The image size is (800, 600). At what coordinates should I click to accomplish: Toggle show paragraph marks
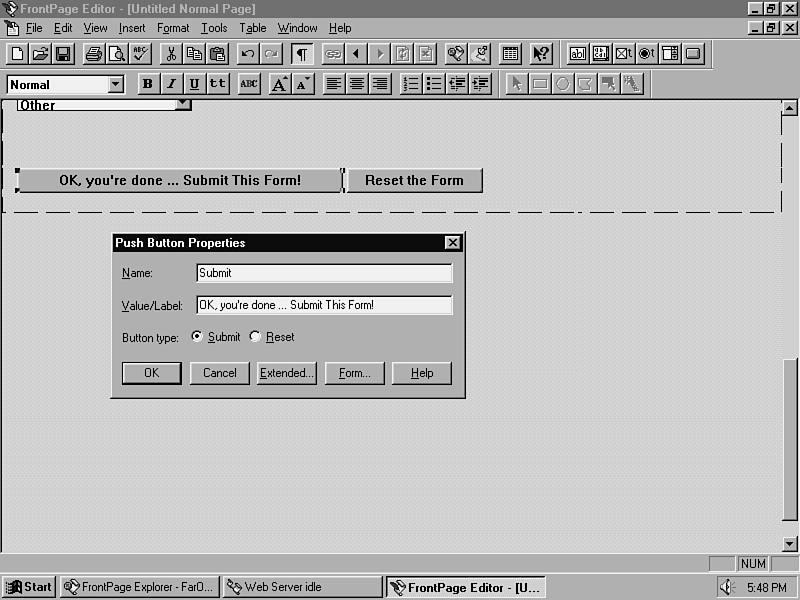point(301,54)
